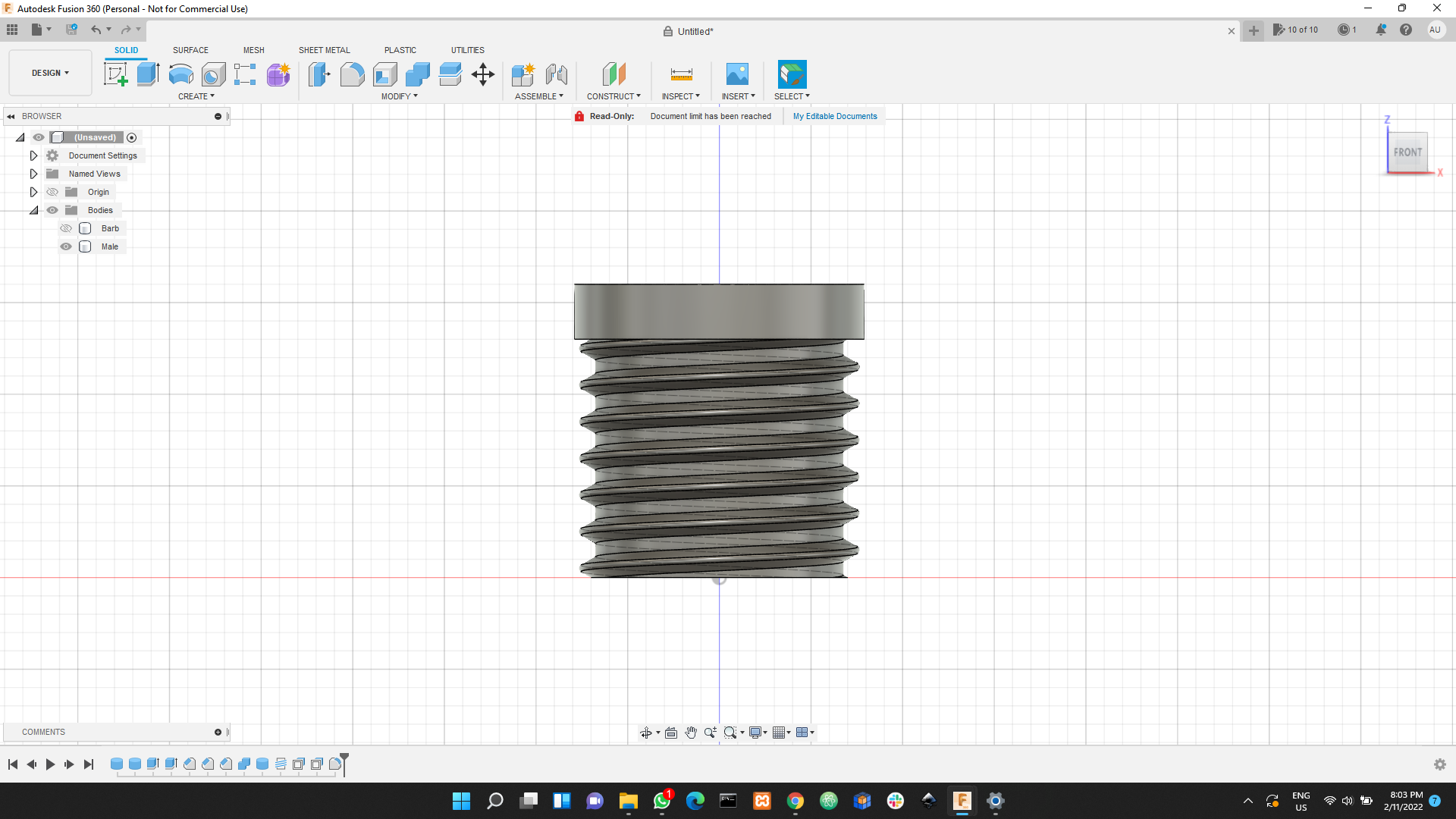This screenshot has height=819, width=1456.
Task: Show the hidden Barb body
Action: (x=66, y=228)
